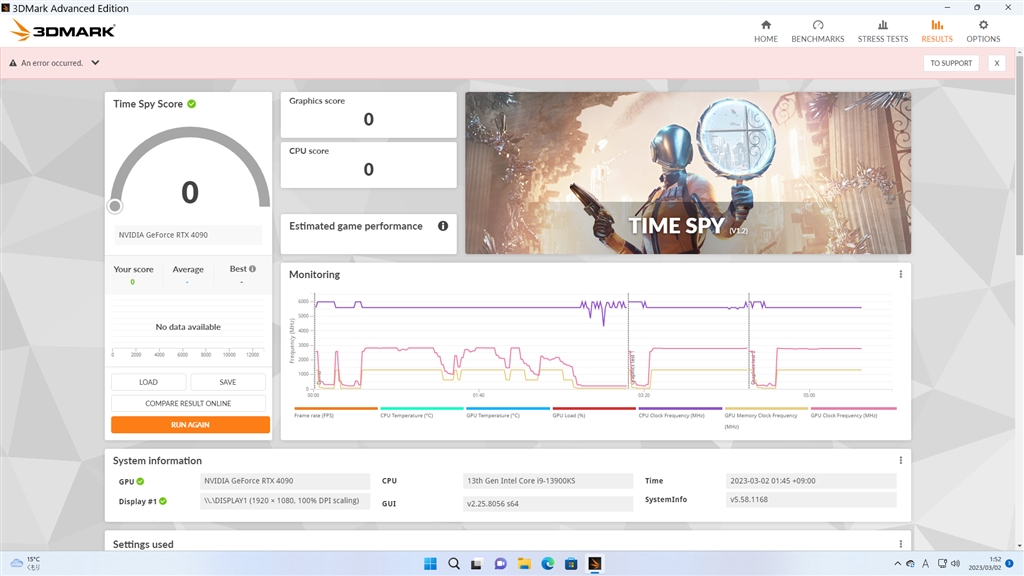Open the clock and date flyout

click(x=985, y=564)
